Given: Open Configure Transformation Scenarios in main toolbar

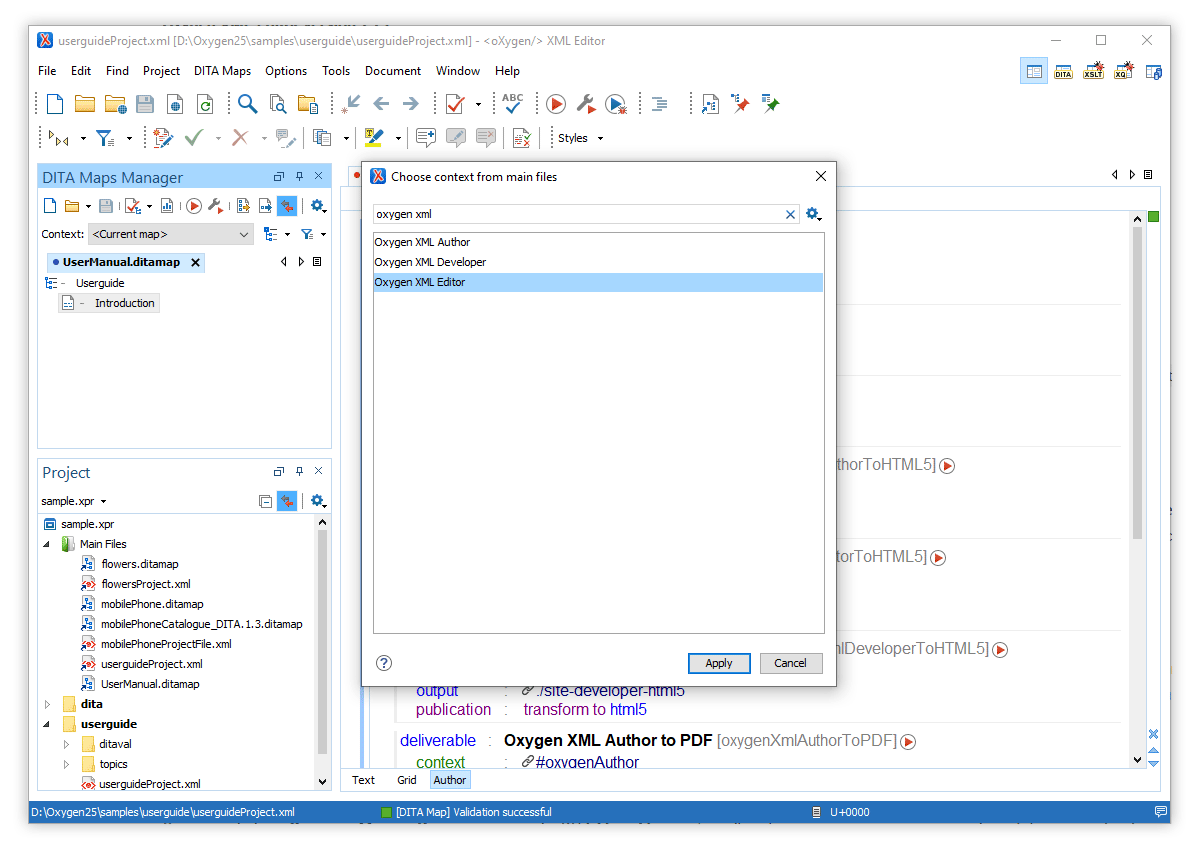Looking at the screenshot, I should click(586, 104).
